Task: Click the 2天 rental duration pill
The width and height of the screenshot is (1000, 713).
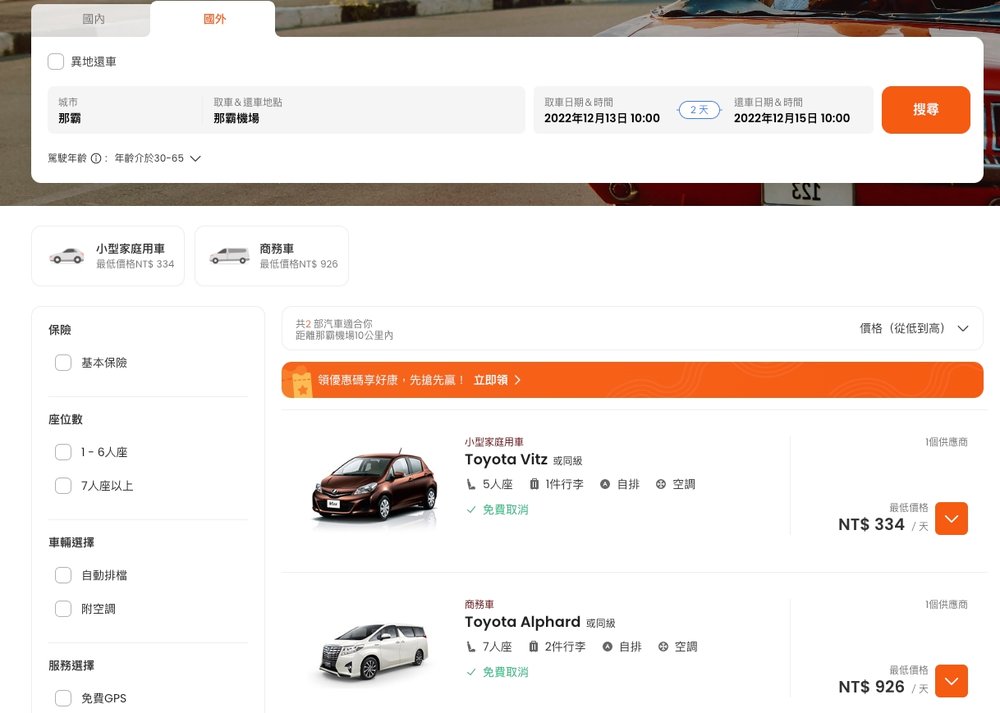Action: coord(698,110)
